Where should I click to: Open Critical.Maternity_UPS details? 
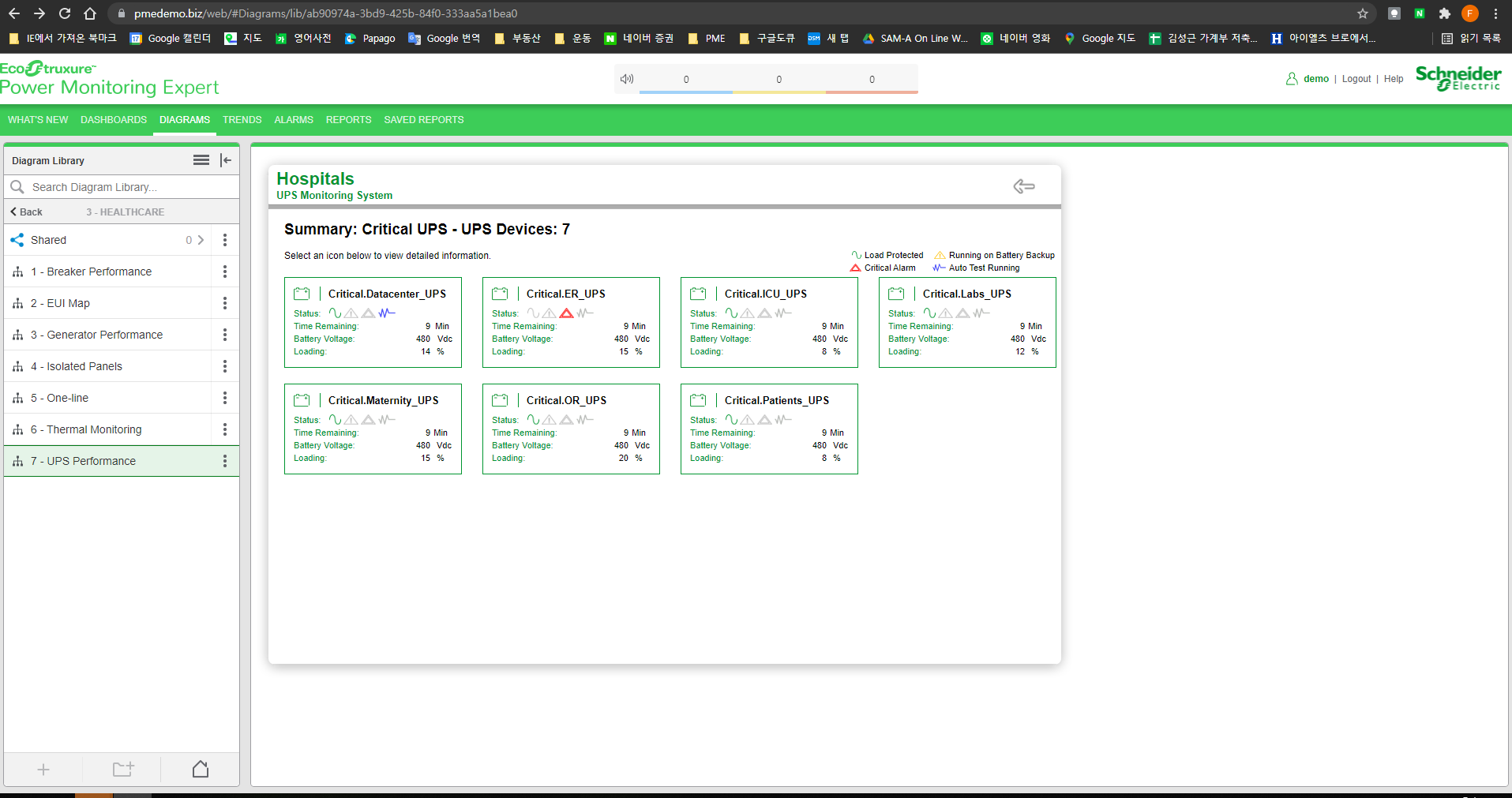click(373, 429)
